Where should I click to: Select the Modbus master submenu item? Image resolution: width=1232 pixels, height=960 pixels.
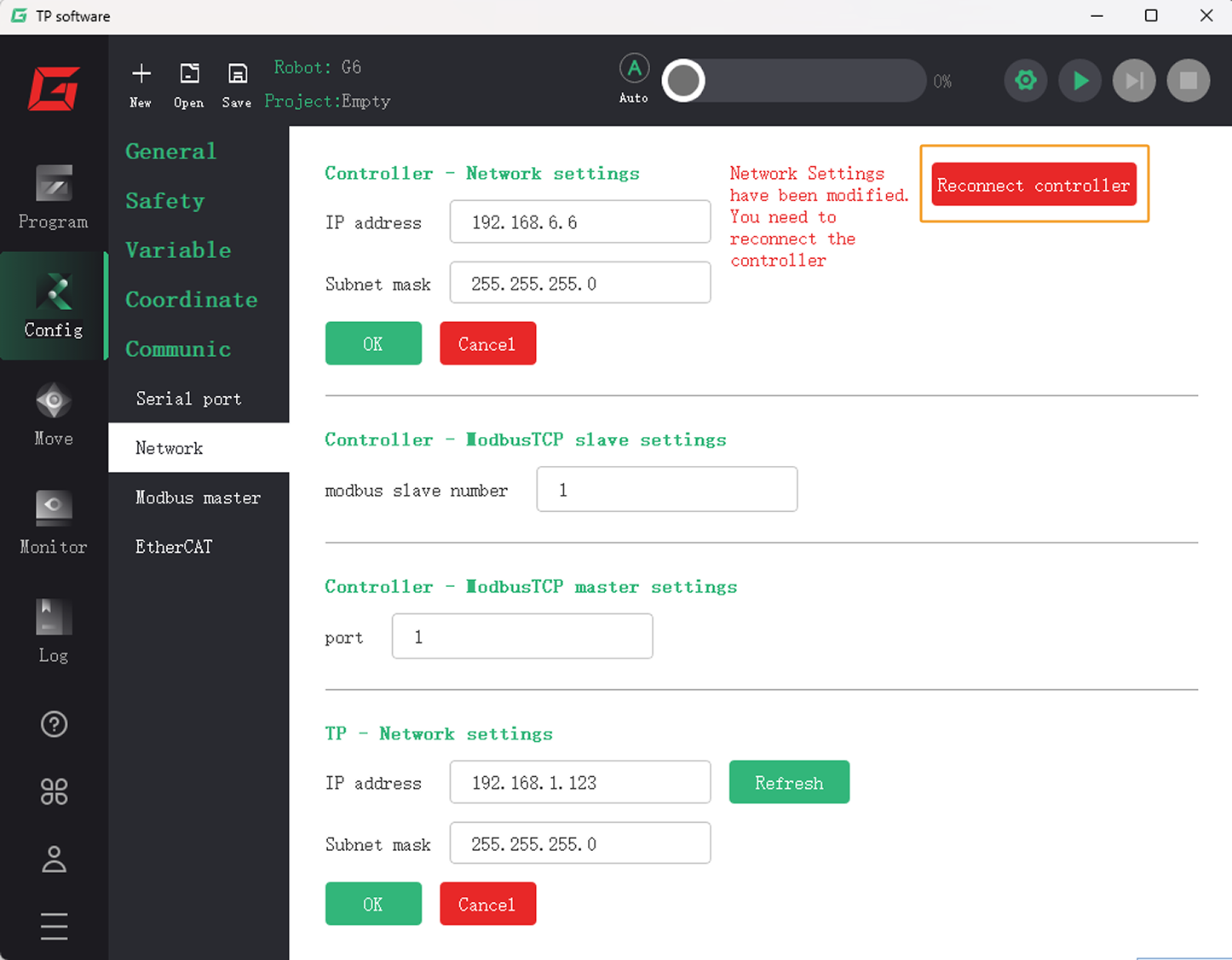(198, 497)
